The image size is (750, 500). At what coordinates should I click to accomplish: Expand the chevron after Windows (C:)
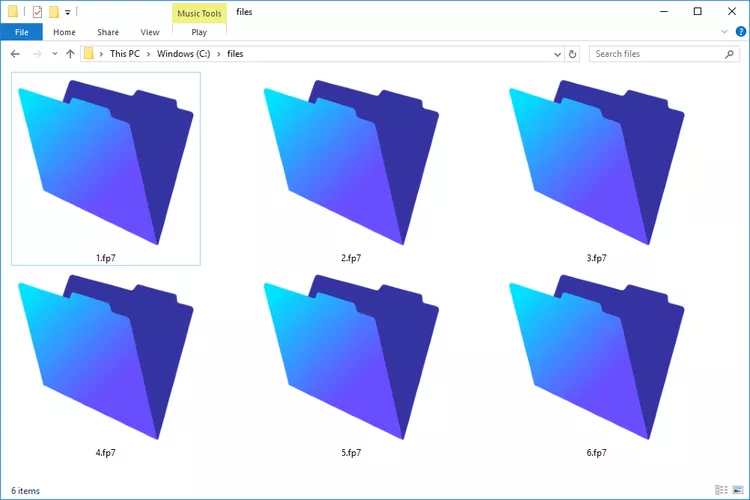tap(219, 54)
